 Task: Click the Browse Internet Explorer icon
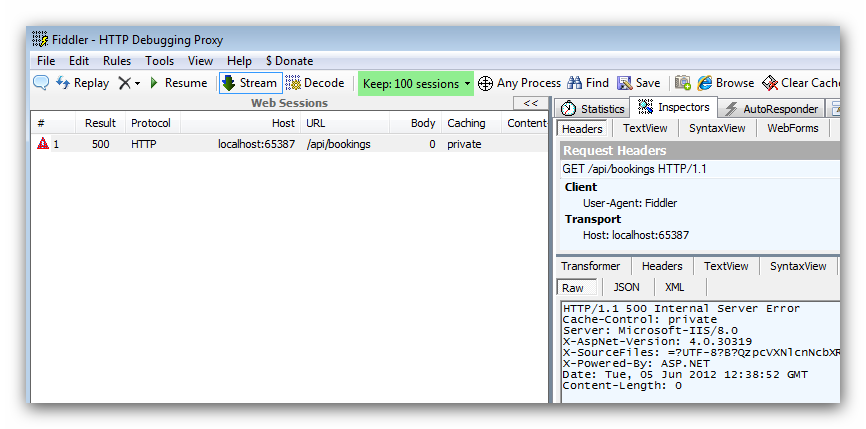tap(704, 83)
